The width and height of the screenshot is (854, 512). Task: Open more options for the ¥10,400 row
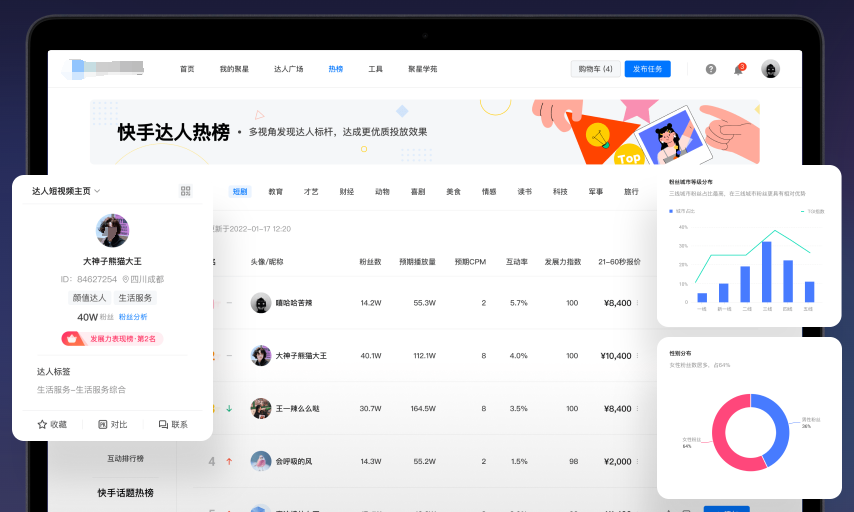[637, 356]
